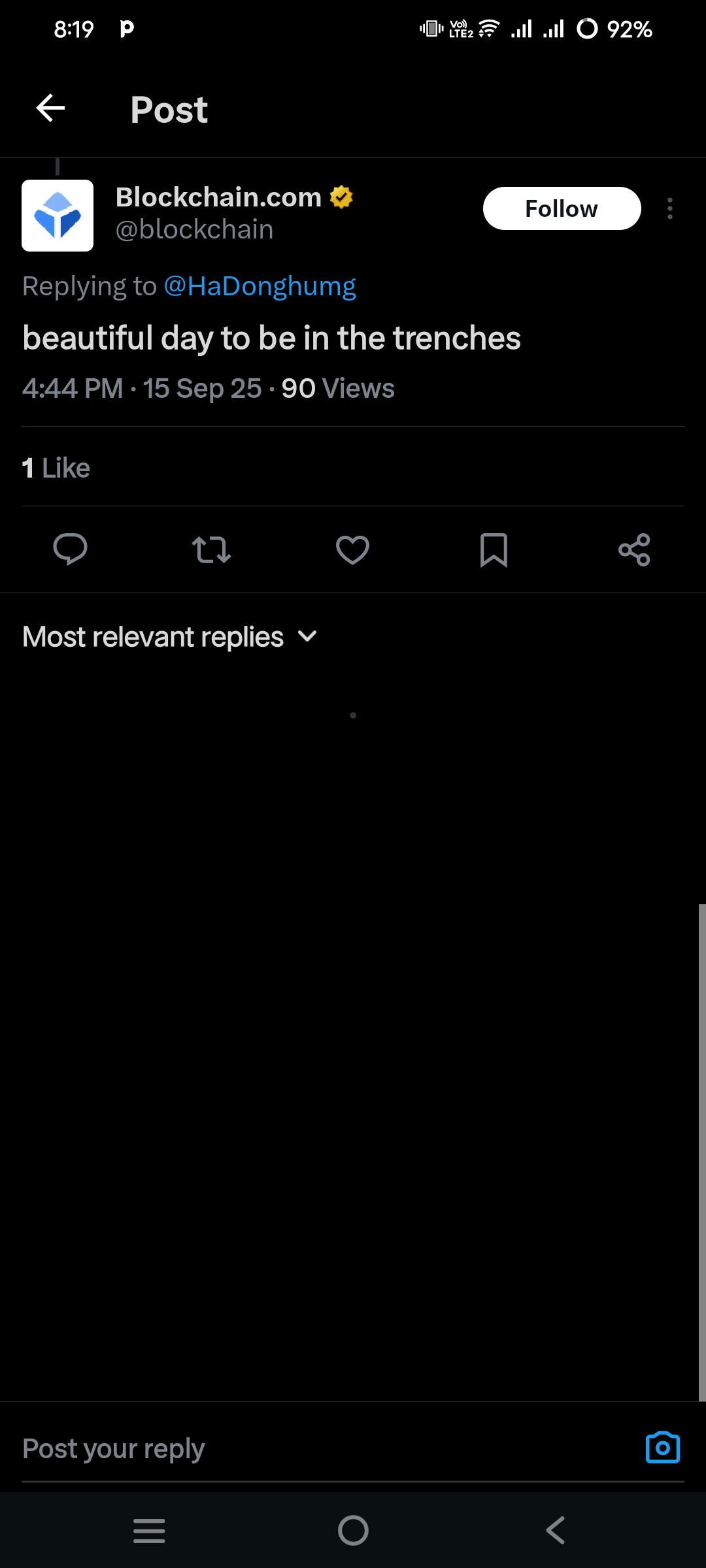The width and height of the screenshot is (706, 1568).
Task: Open Blockchain.com profile picture
Action: (x=58, y=216)
